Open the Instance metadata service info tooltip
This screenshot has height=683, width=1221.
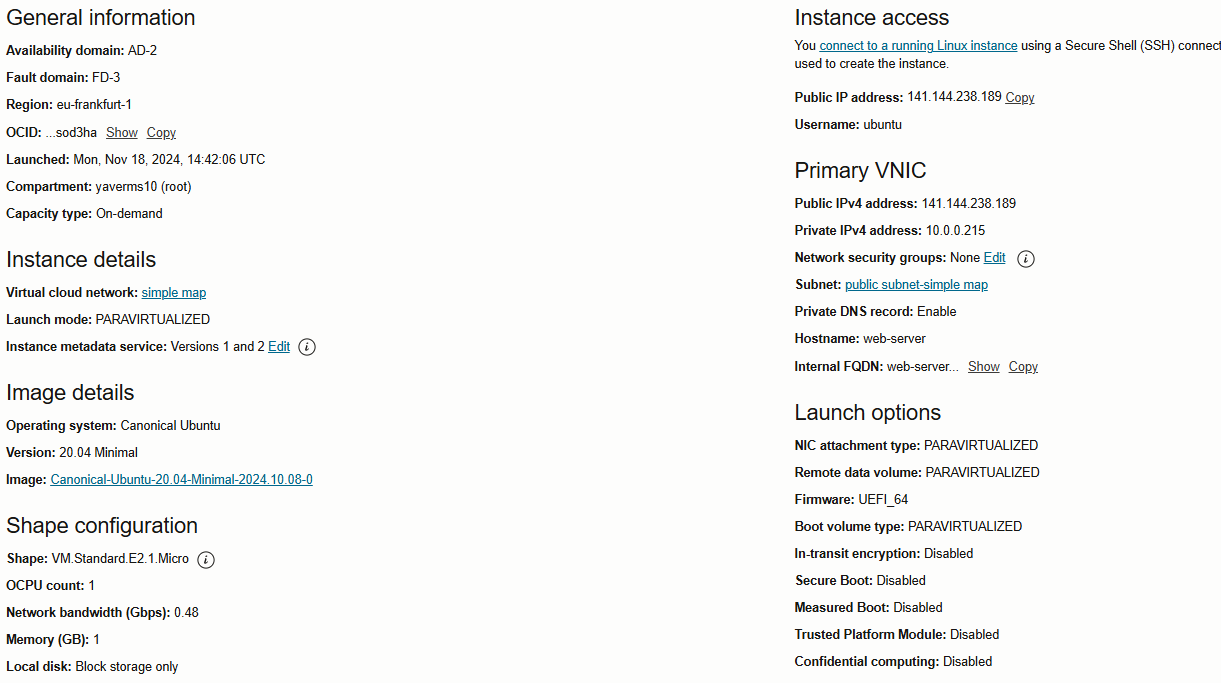(x=306, y=347)
